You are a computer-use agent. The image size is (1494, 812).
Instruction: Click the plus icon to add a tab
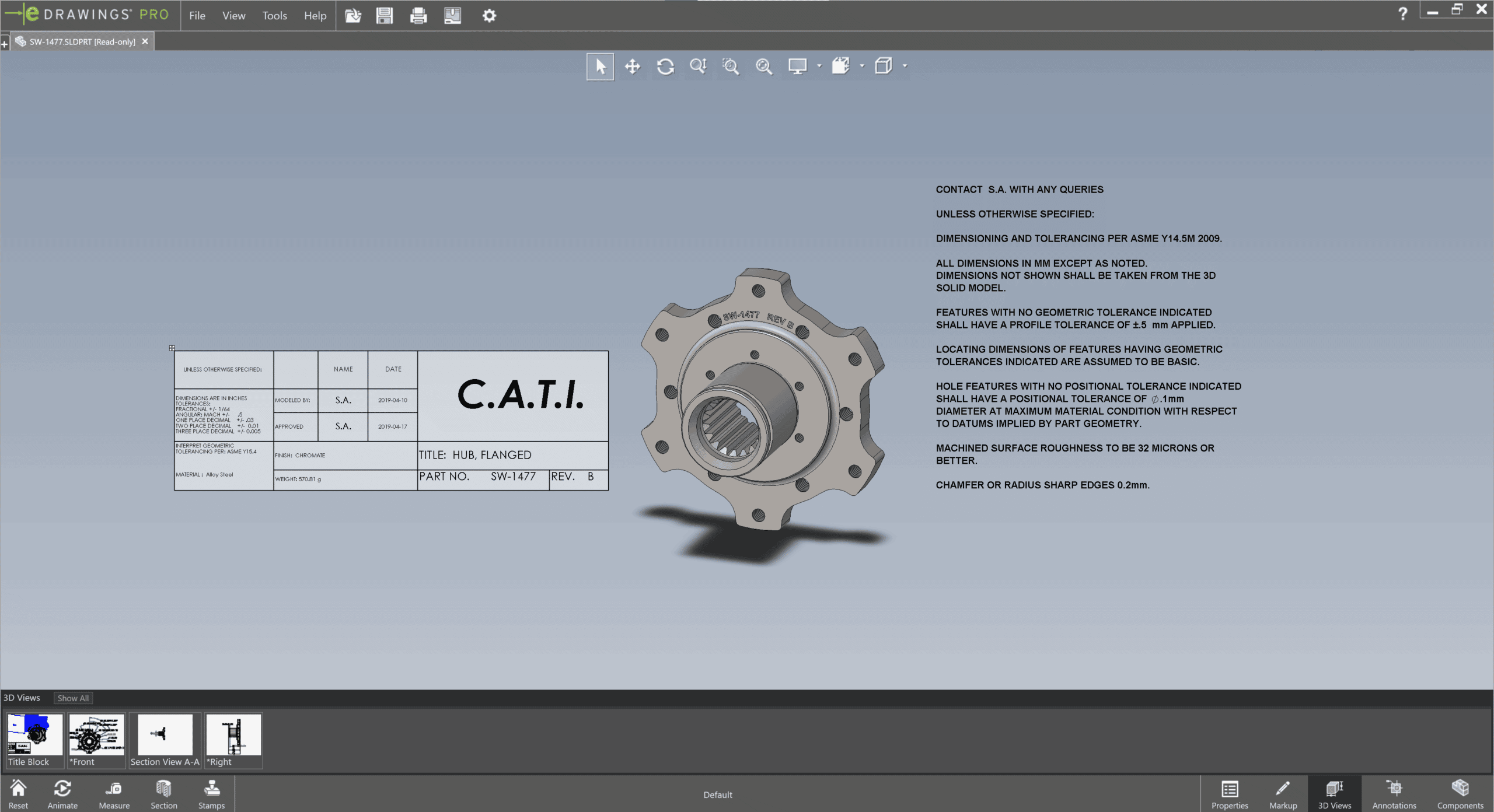click(5, 44)
